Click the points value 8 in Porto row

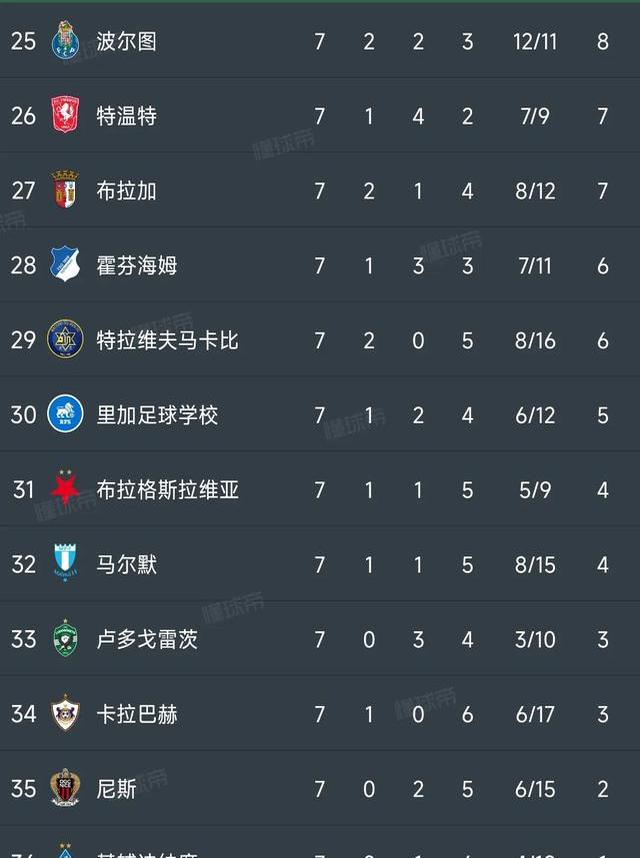pyautogui.click(x=600, y=41)
